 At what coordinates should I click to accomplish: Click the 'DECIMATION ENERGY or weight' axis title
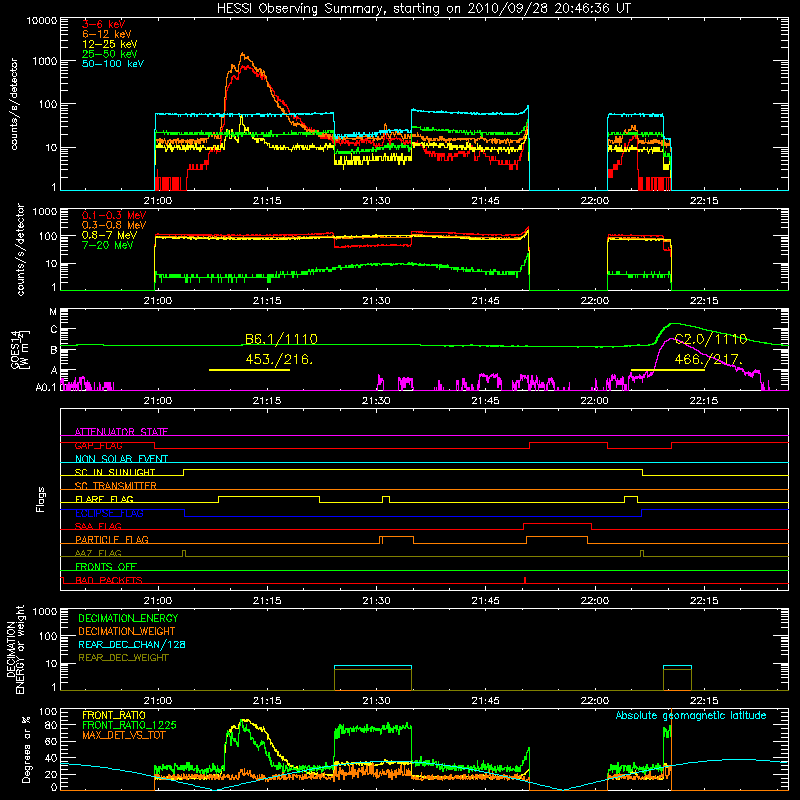tap(15, 649)
